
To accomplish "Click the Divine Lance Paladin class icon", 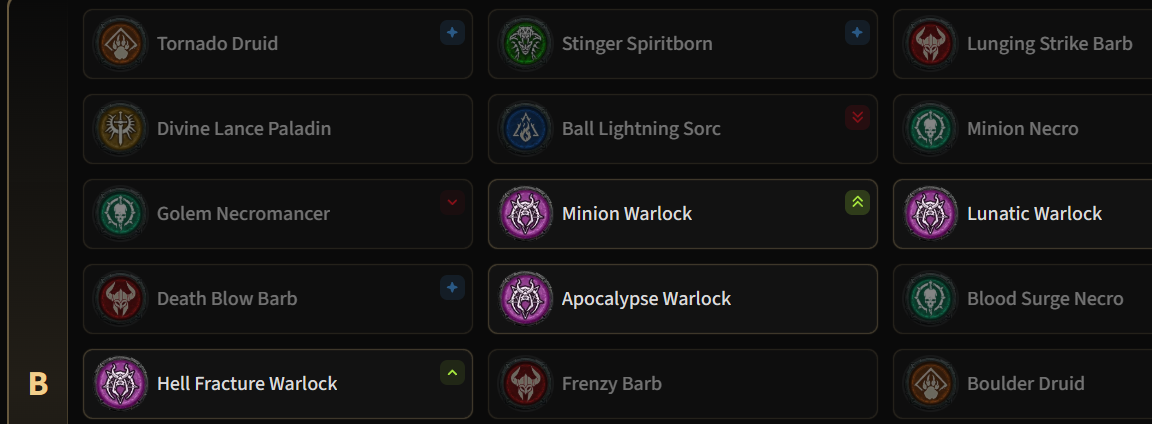I will tap(120, 129).
